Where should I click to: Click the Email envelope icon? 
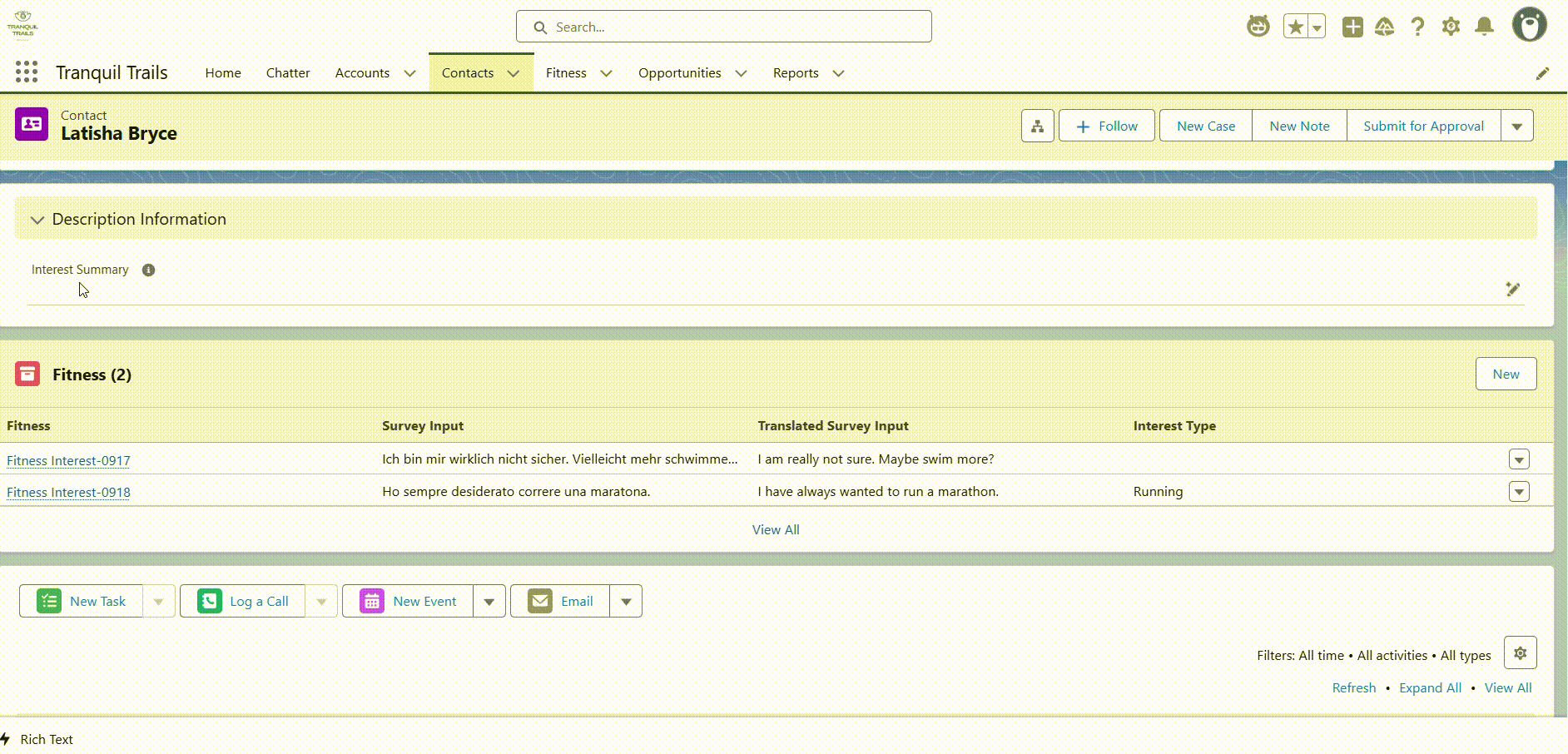tap(540, 601)
